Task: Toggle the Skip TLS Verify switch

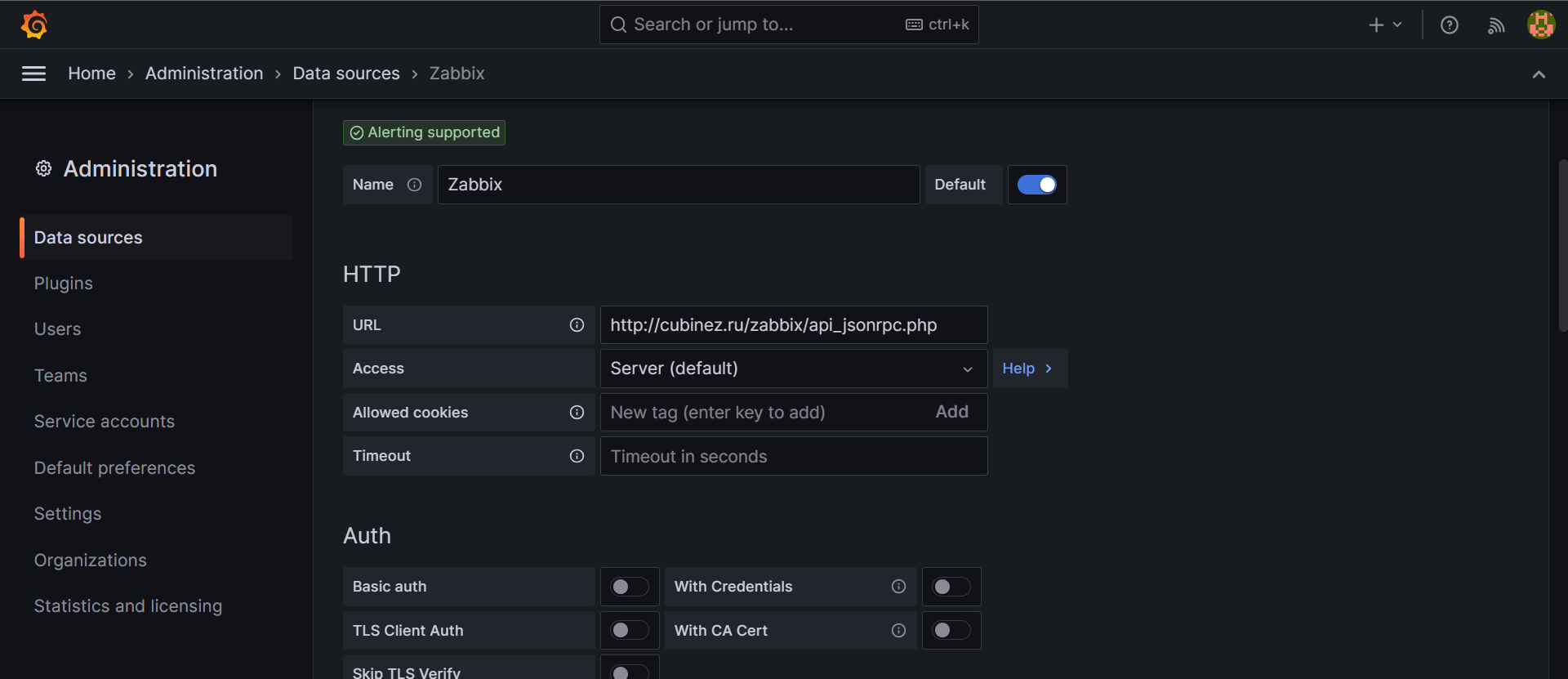Action: point(630,672)
